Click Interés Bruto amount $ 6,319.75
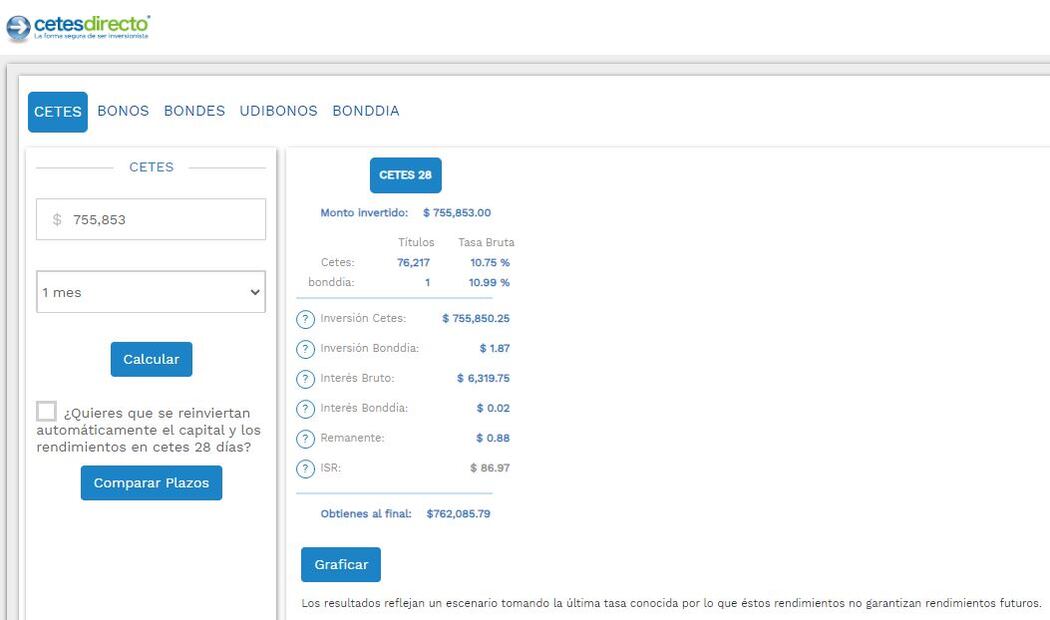This screenshot has width=1050, height=620. pos(483,378)
